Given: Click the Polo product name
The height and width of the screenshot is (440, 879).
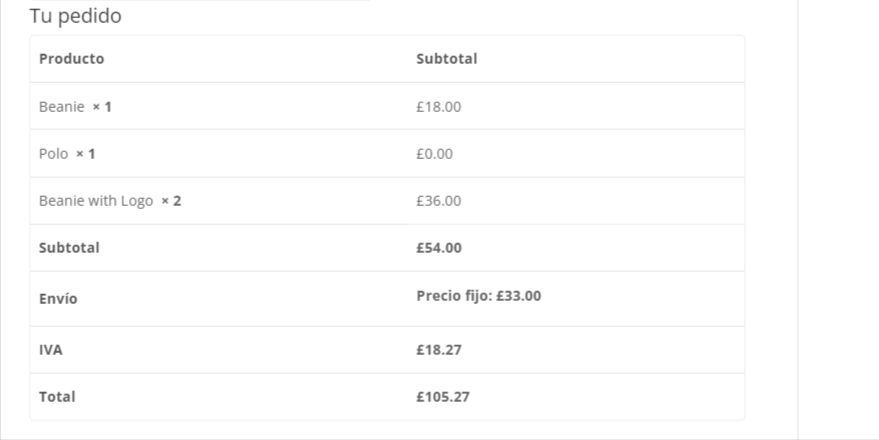Looking at the screenshot, I should pos(54,154).
